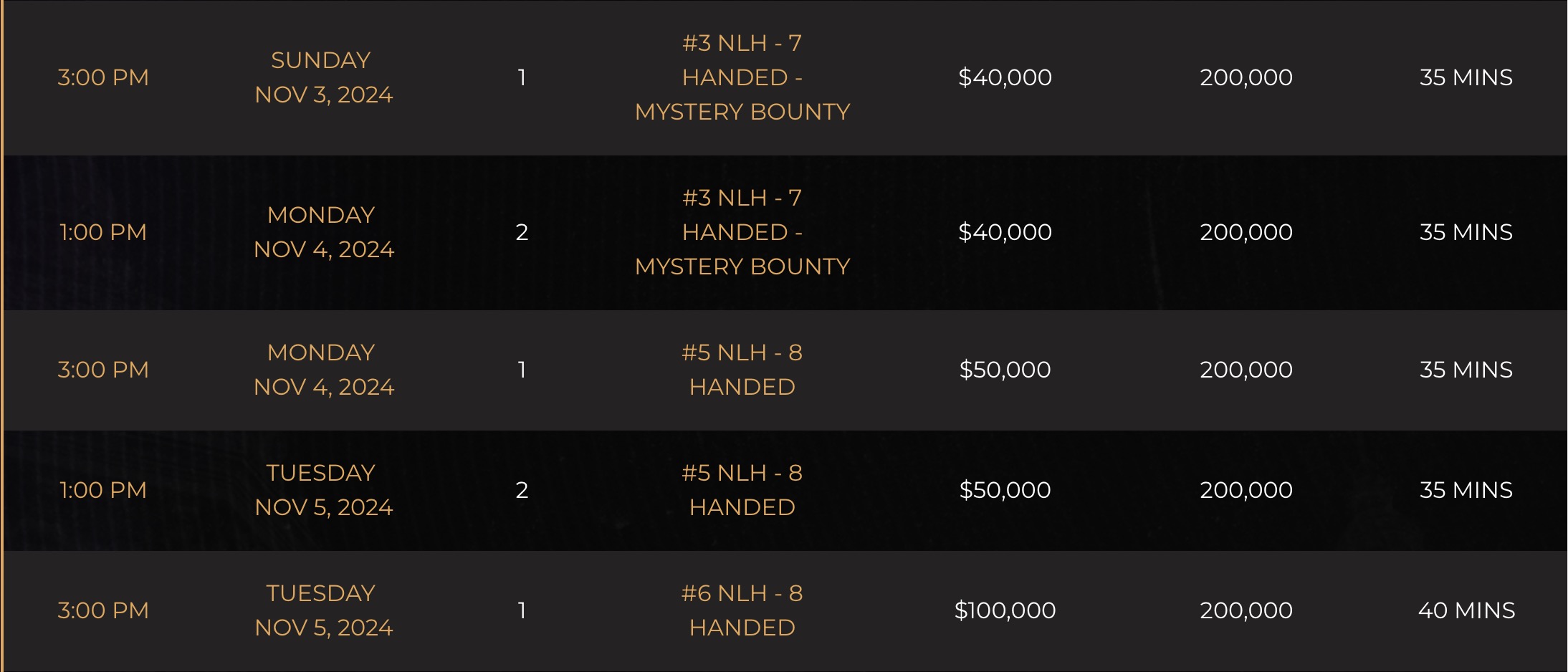Select the Monday 1:00 PM Mystery Bounty event name
The height and width of the screenshot is (672, 1568).
(742, 232)
